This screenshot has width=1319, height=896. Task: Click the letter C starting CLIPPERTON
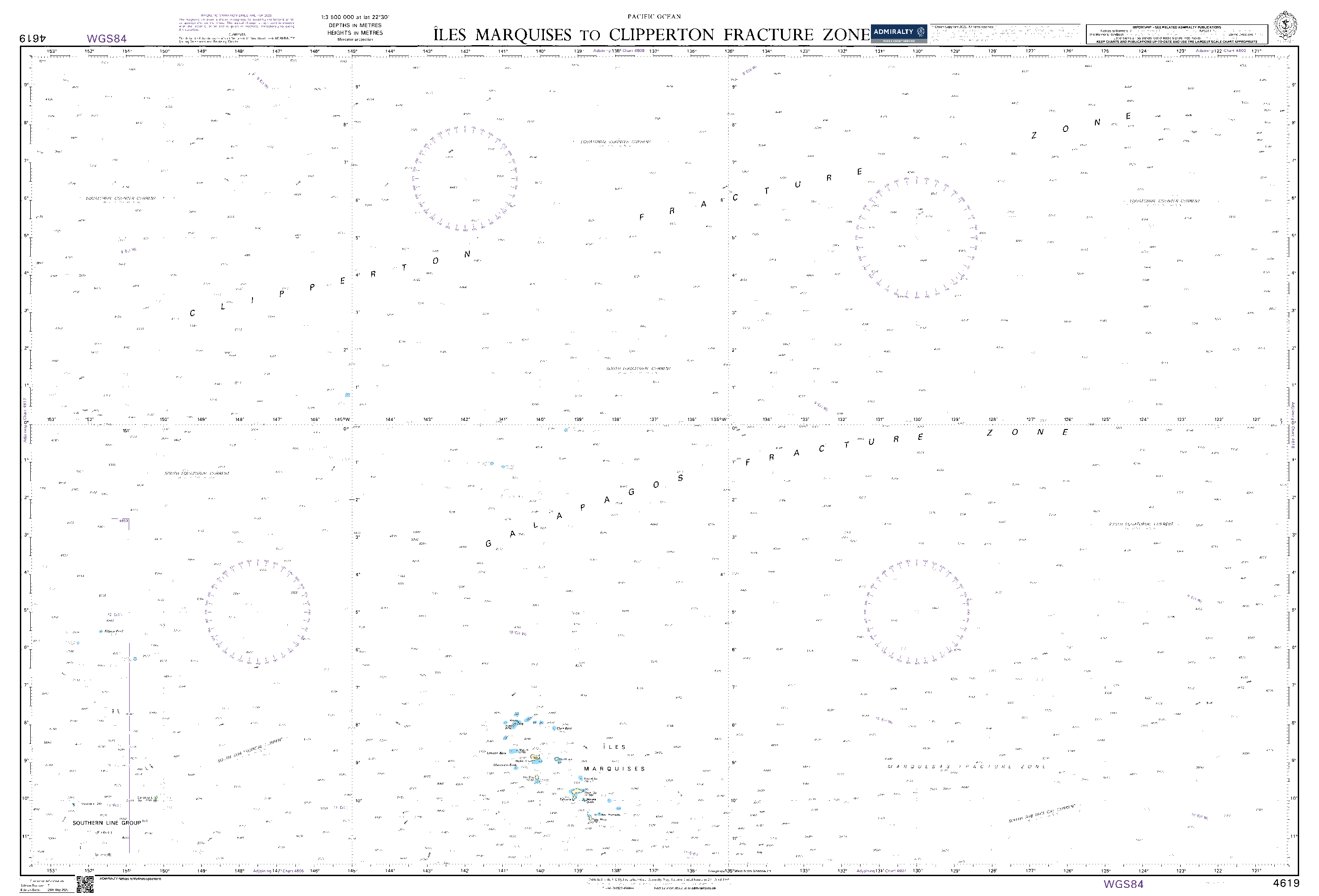click(192, 313)
